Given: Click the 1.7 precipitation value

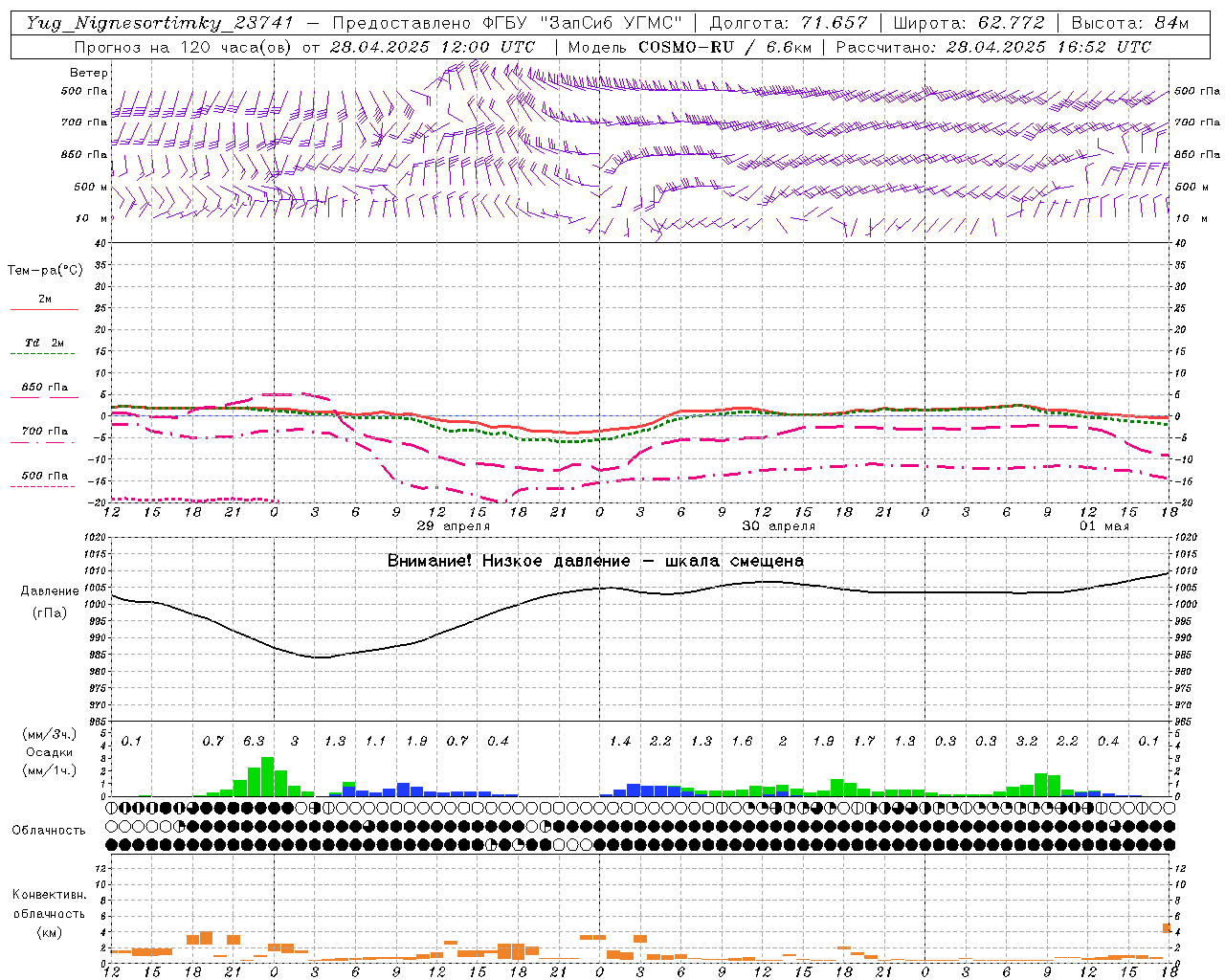Looking at the screenshot, I should (864, 741).
